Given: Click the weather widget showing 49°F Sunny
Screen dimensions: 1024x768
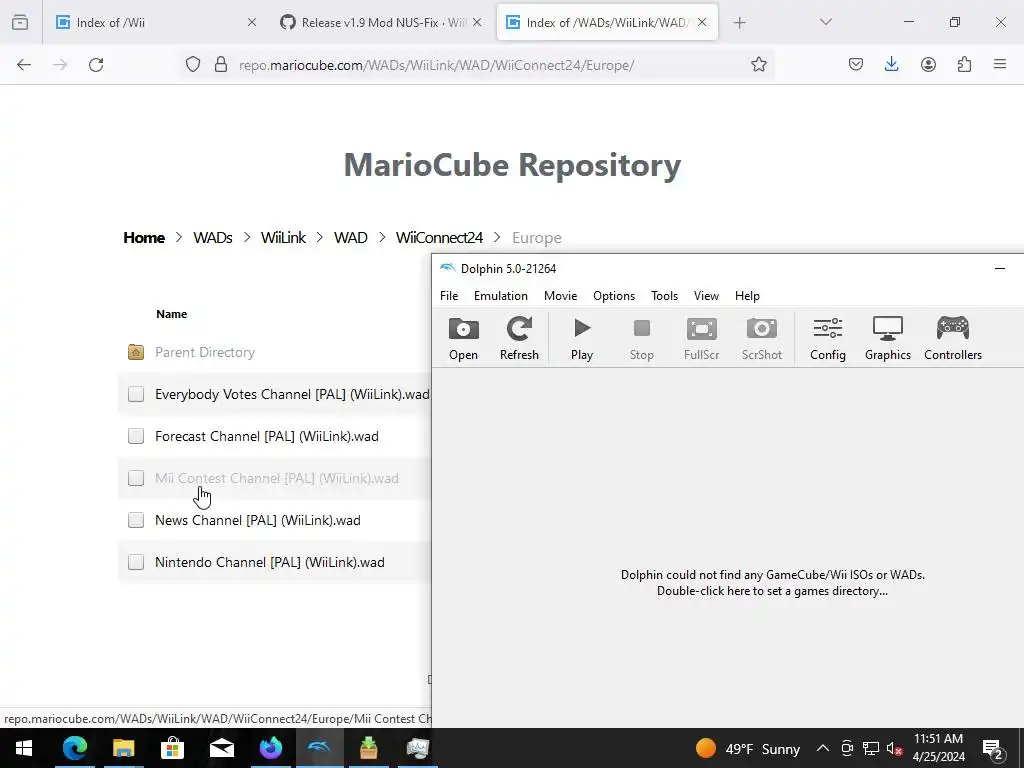Looking at the screenshot, I should coord(748,748).
